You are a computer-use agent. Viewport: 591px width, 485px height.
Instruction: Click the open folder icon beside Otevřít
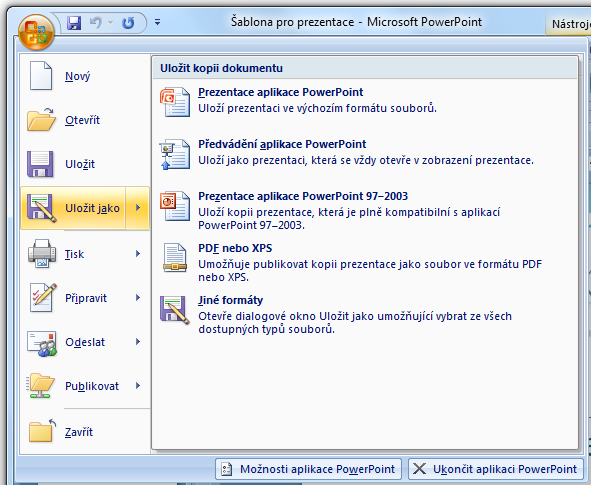pyautogui.click(x=41, y=119)
